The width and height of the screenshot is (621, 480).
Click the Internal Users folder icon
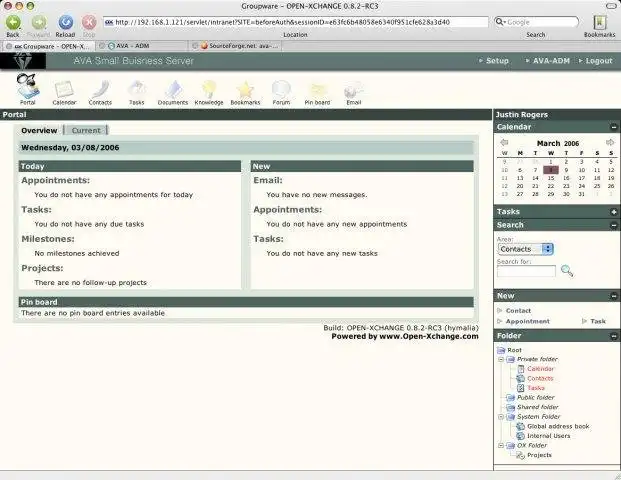[x=520, y=436]
